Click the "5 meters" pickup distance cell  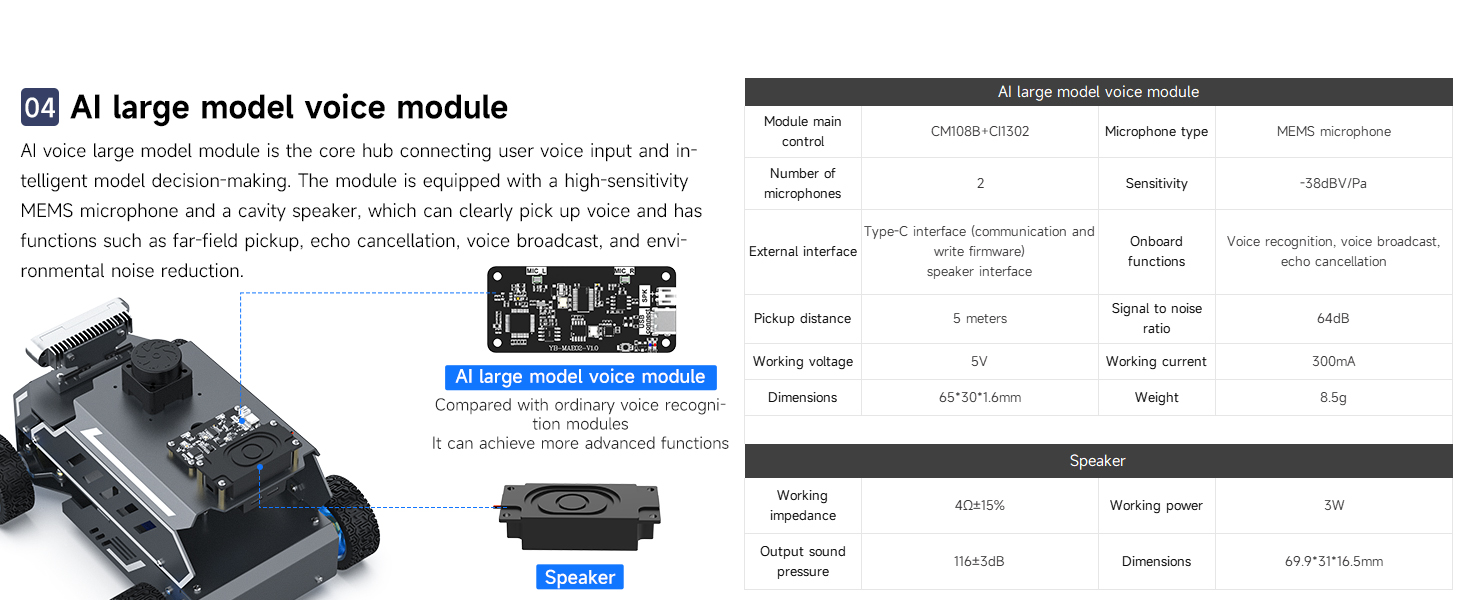[980, 319]
